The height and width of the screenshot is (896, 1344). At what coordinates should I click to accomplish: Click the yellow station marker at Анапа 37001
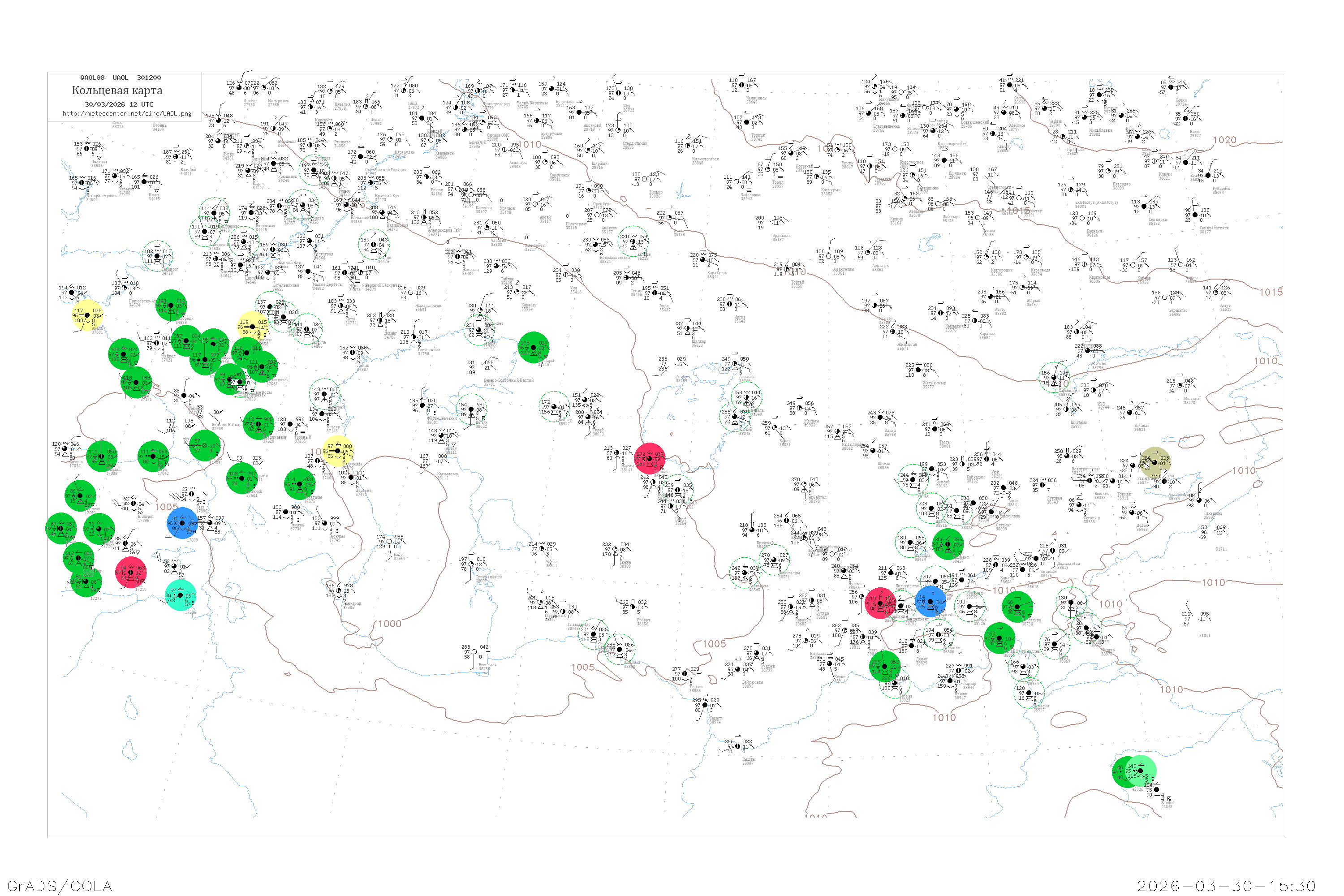(x=87, y=315)
